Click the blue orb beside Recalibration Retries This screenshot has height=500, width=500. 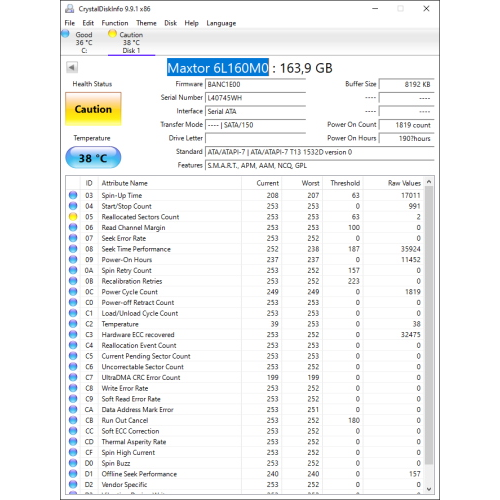pos(73,281)
